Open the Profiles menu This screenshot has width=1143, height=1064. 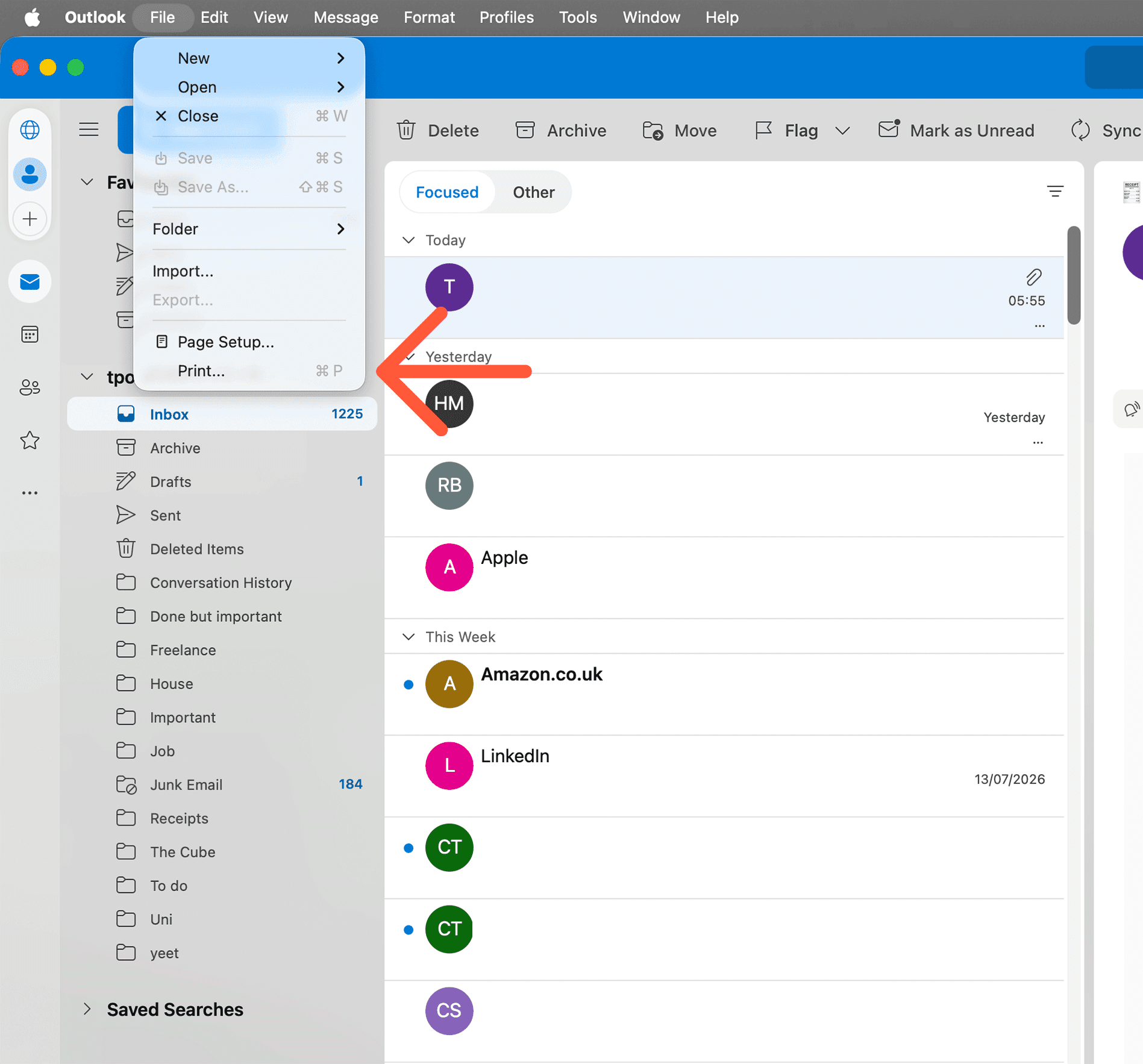point(506,17)
